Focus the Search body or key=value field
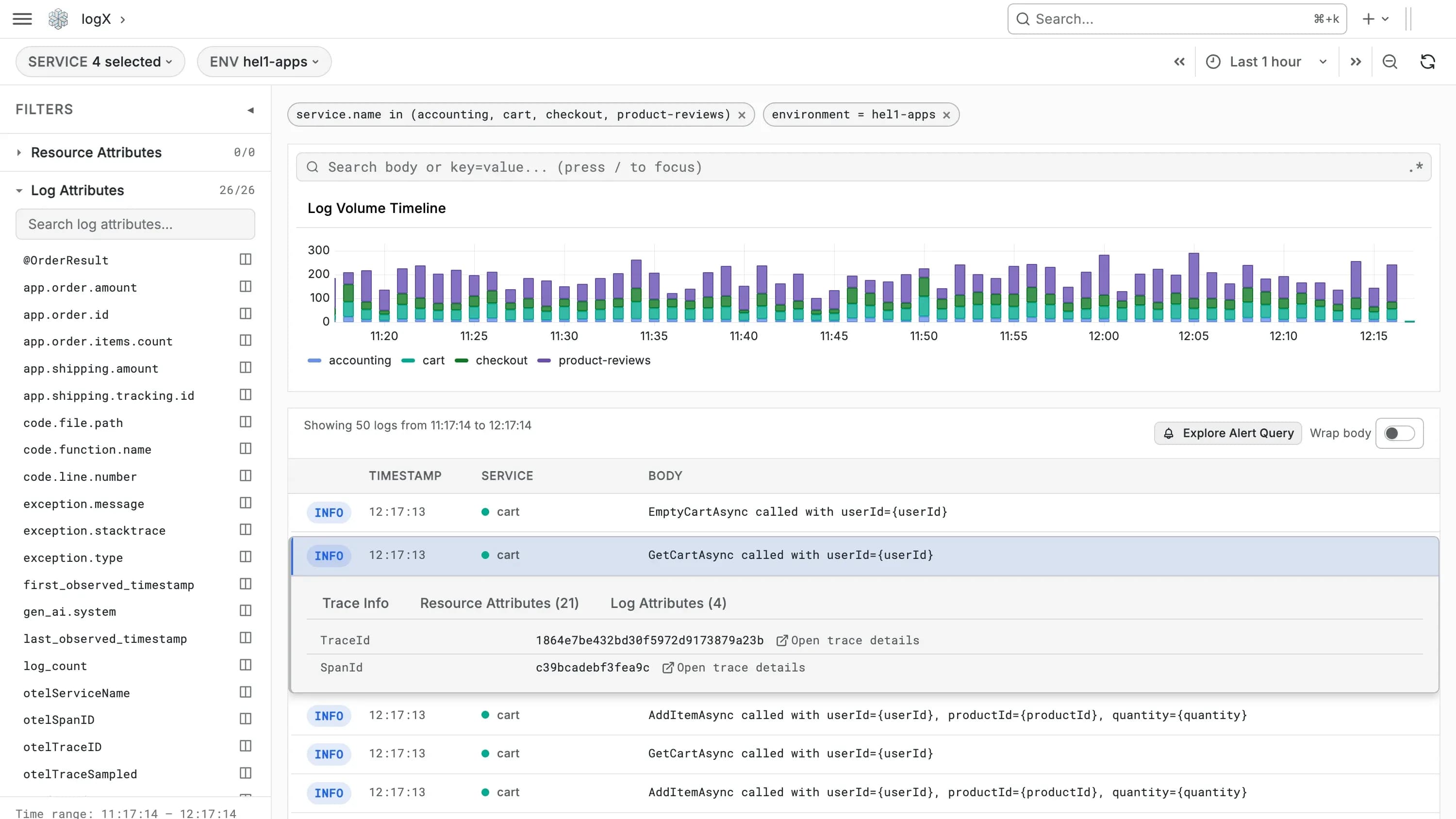Image resolution: width=1456 pixels, height=819 pixels. point(863,167)
